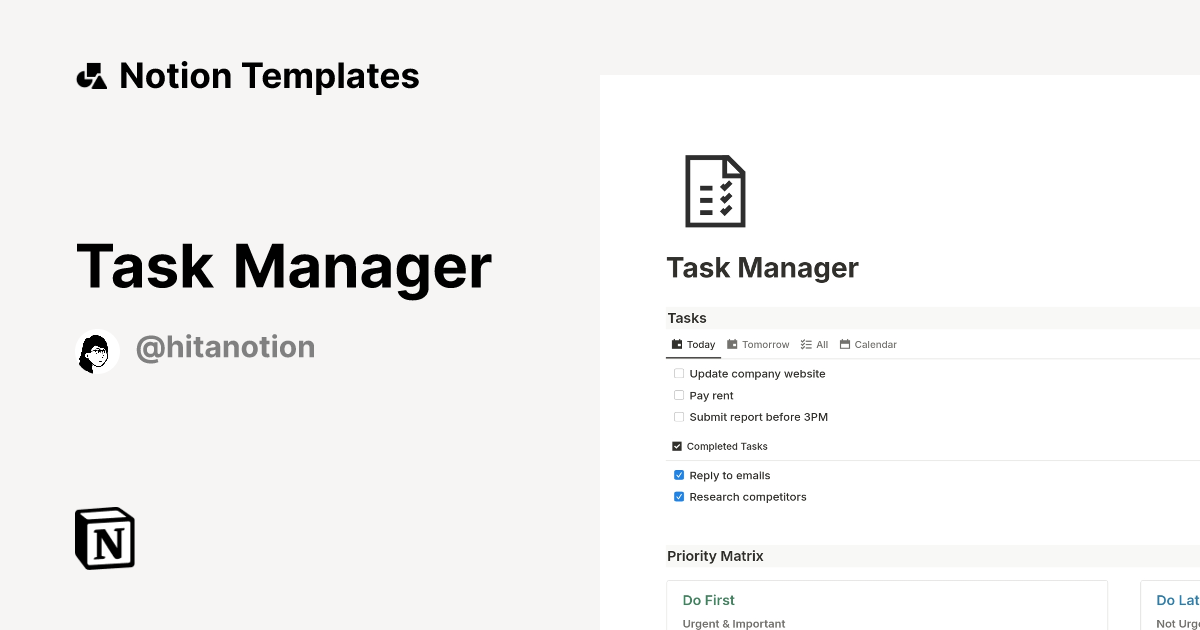This screenshot has height=630, width=1200.
Task: Uncheck the Research competitors checkbox
Action: (x=679, y=497)
